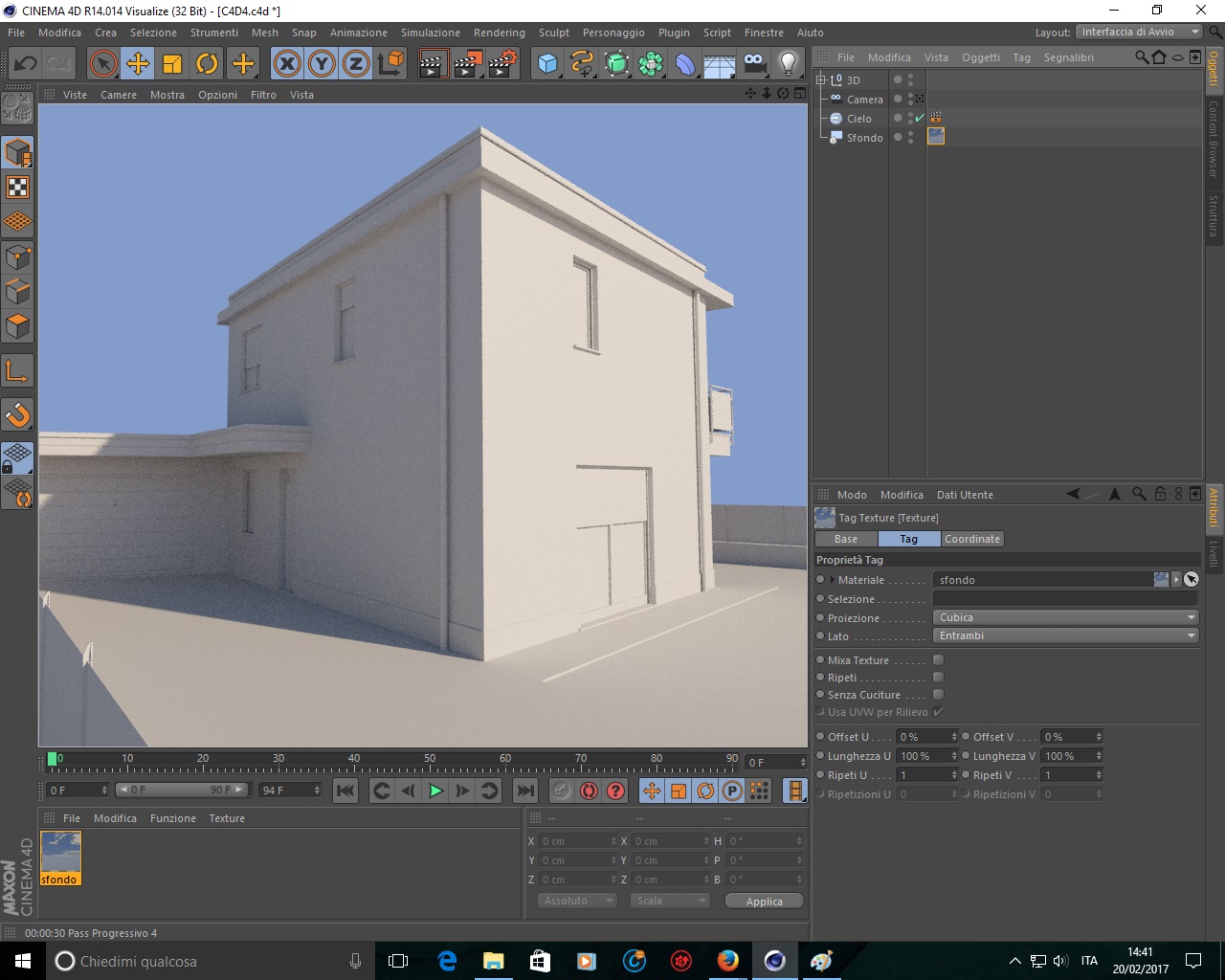
Task: Click the coordinate system icon
Action: pos(390,64)
